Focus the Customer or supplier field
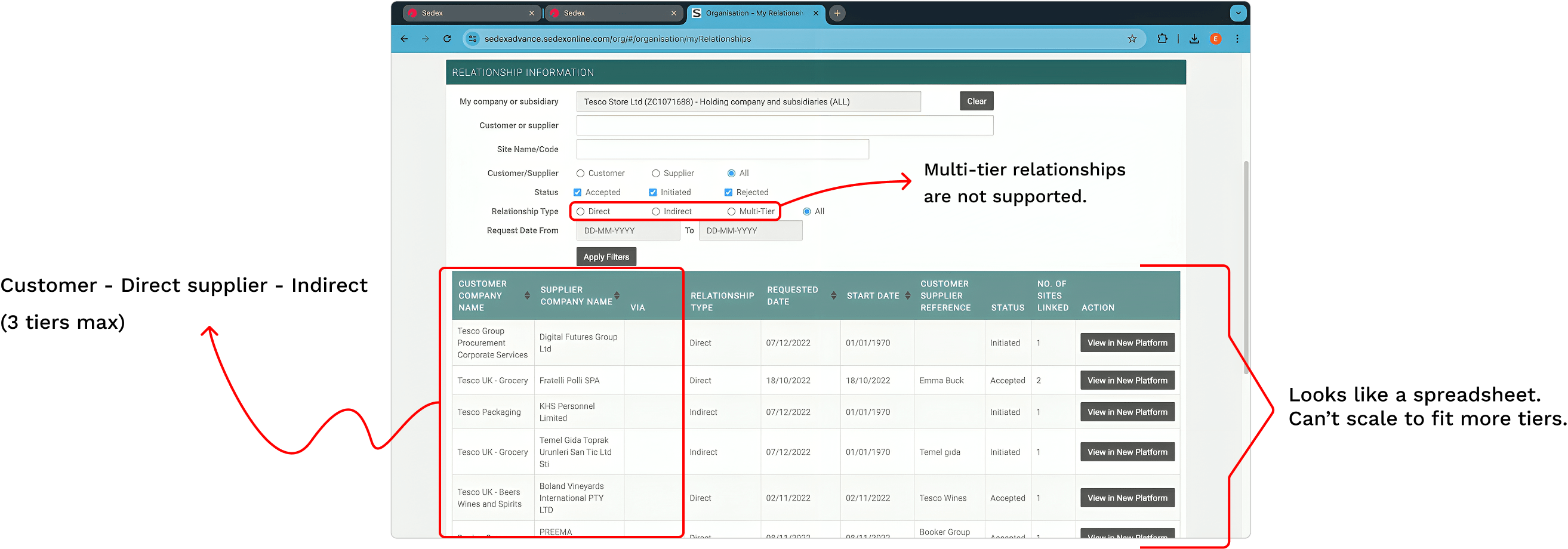1568x549 pixels. (785, 125)
